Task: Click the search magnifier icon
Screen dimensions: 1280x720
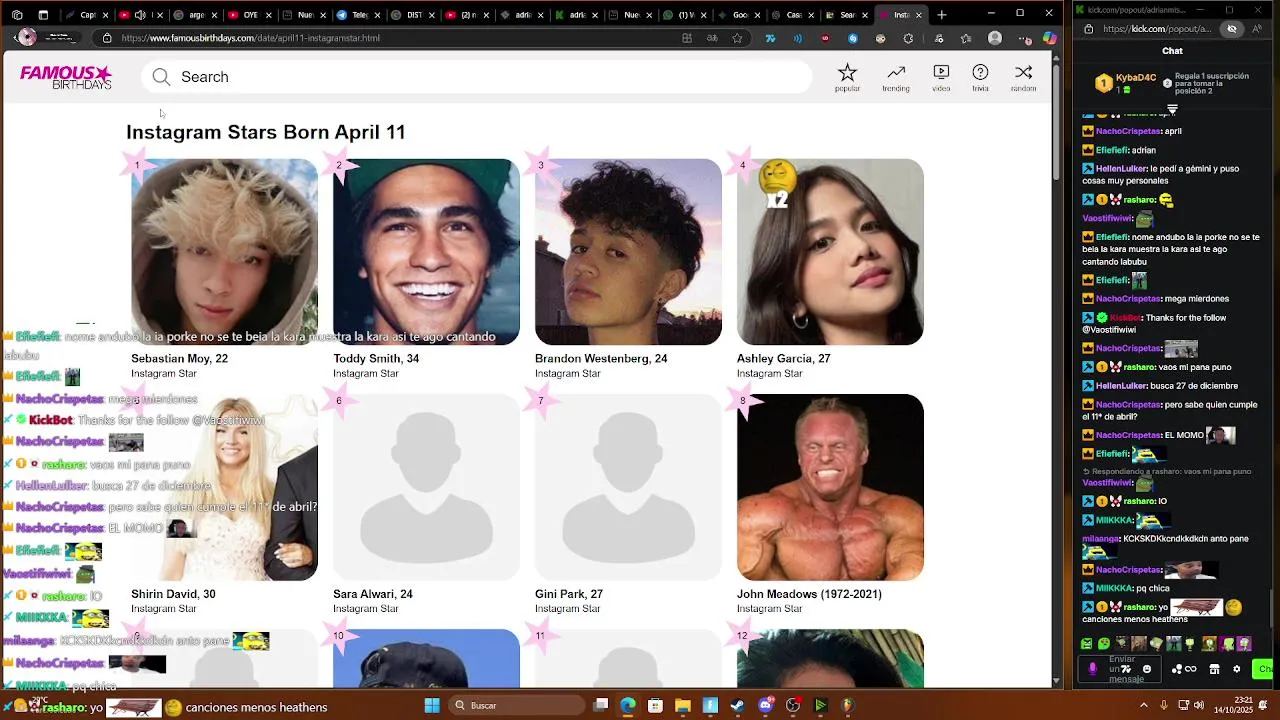Action: tap(161, 77)
